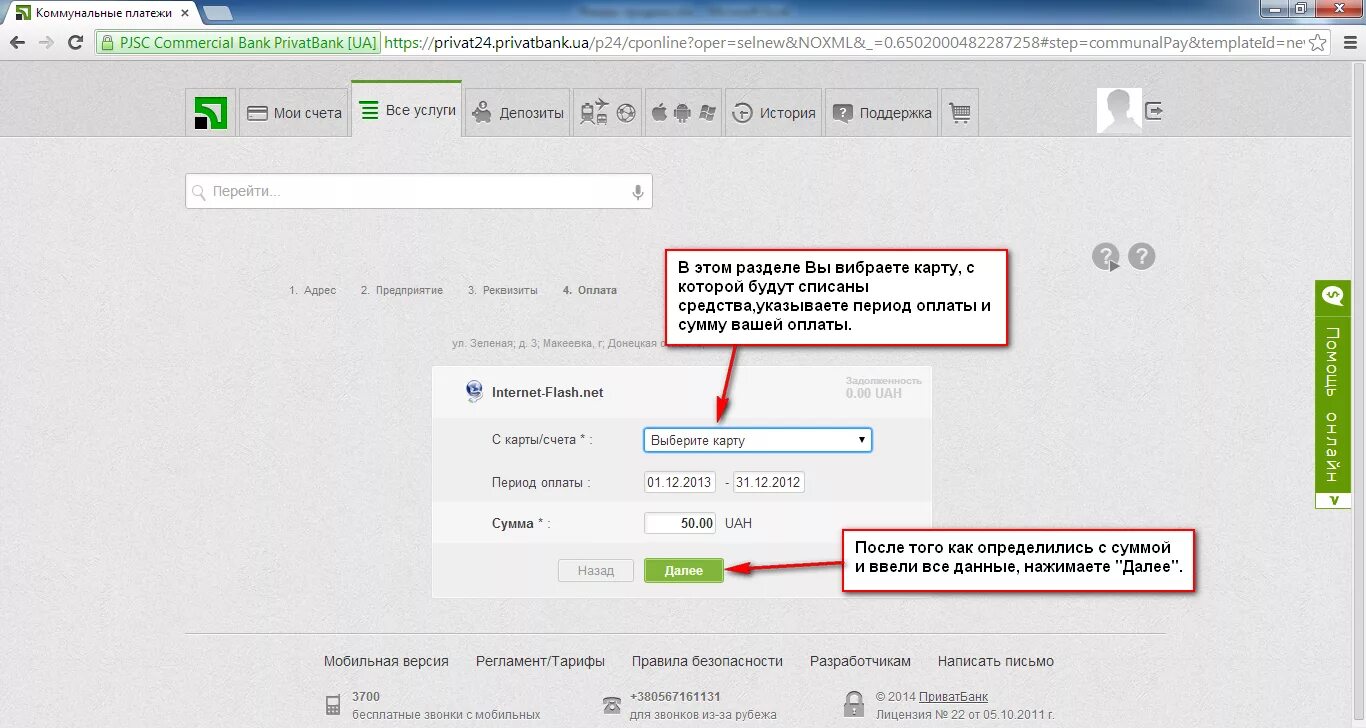1366x728 pixels.
Task: Click browser Back arrow
Action: point(17,43)
